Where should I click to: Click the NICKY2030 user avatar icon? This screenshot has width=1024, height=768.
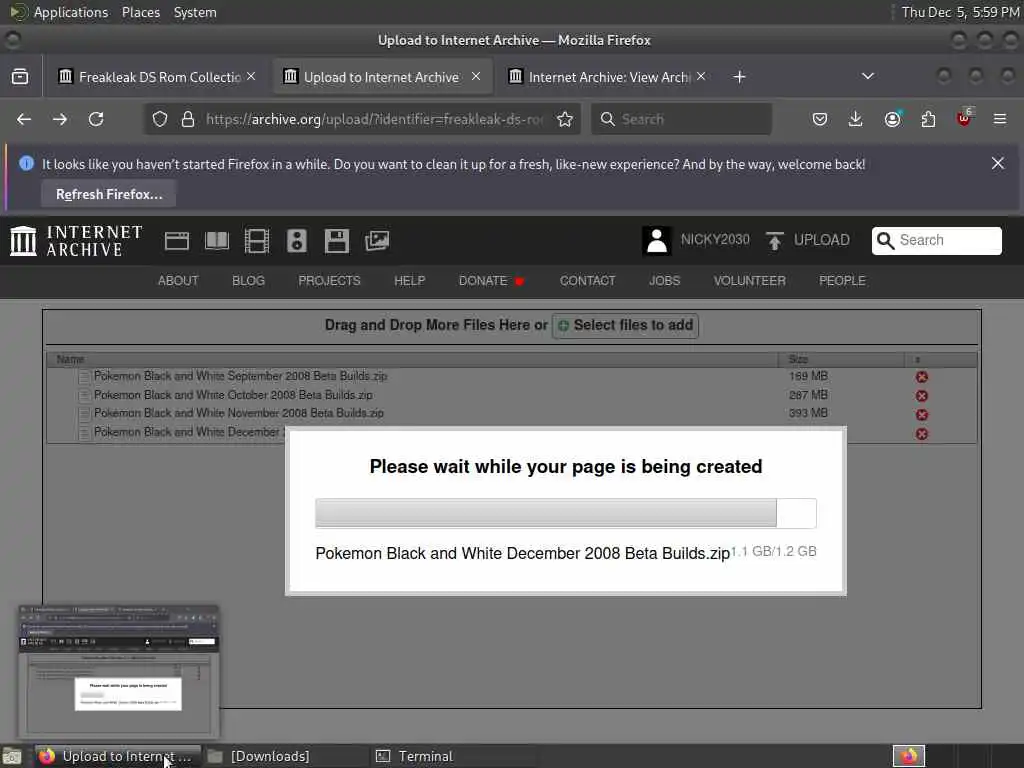tap(657, 240)
